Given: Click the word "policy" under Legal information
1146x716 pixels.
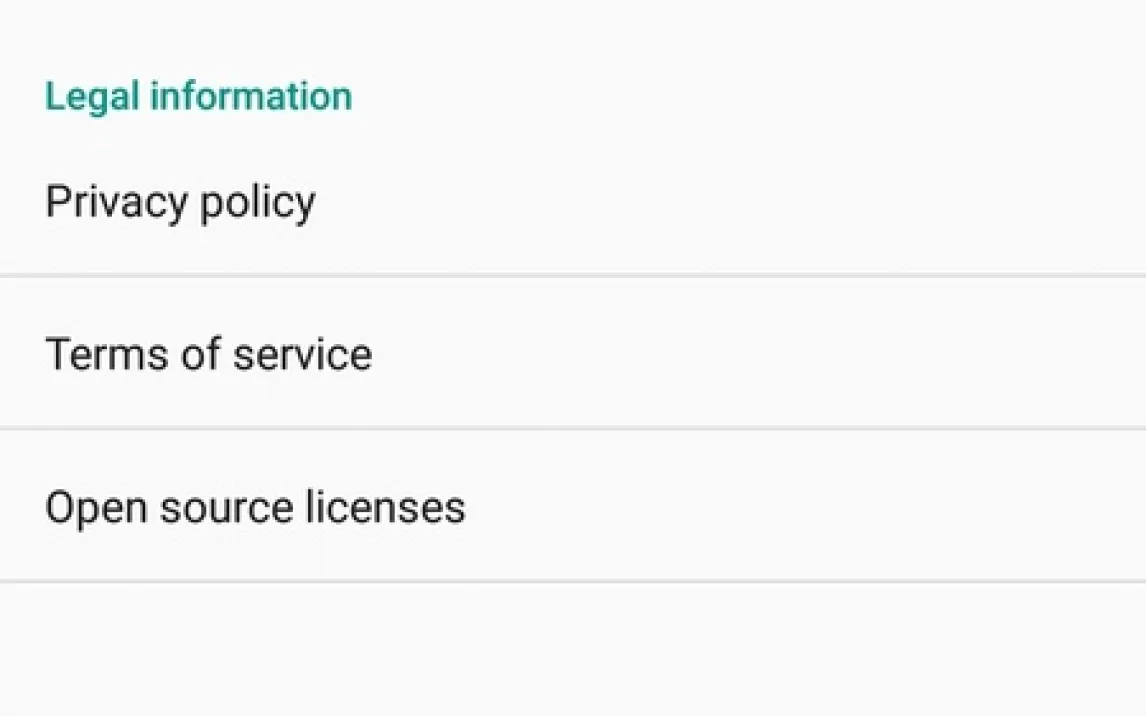Looking at the screenshot, I should pyautogui.click(x=258, y=202).
